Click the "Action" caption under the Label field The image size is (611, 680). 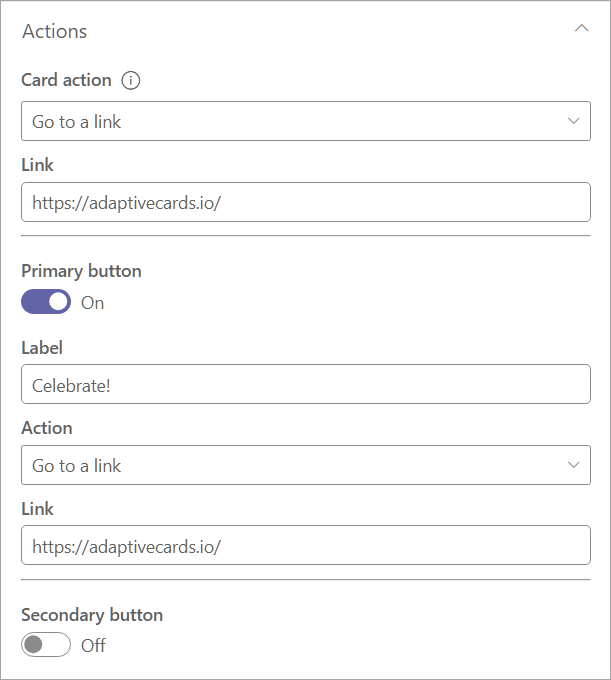[x=47, y=428]
